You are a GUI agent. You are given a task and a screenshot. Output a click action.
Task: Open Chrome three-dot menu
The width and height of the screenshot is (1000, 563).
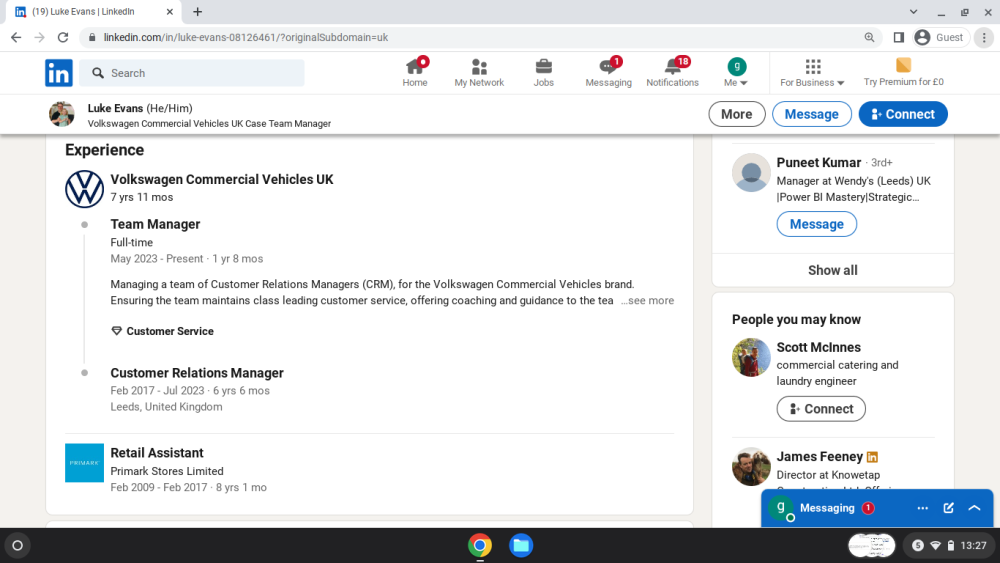pyautogui.click(x=984, y=38)
